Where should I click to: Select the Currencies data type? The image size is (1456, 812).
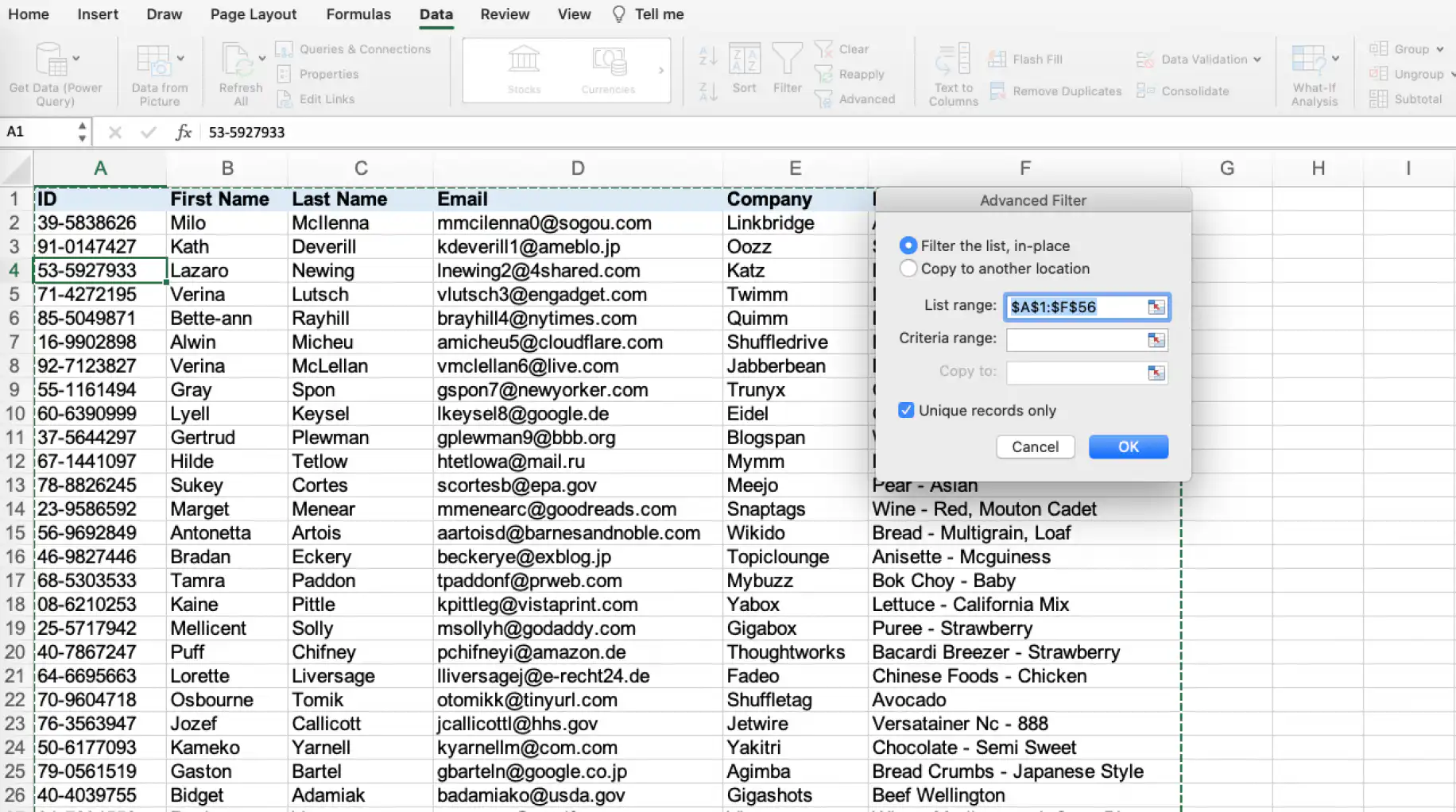(x=608, y=70)
